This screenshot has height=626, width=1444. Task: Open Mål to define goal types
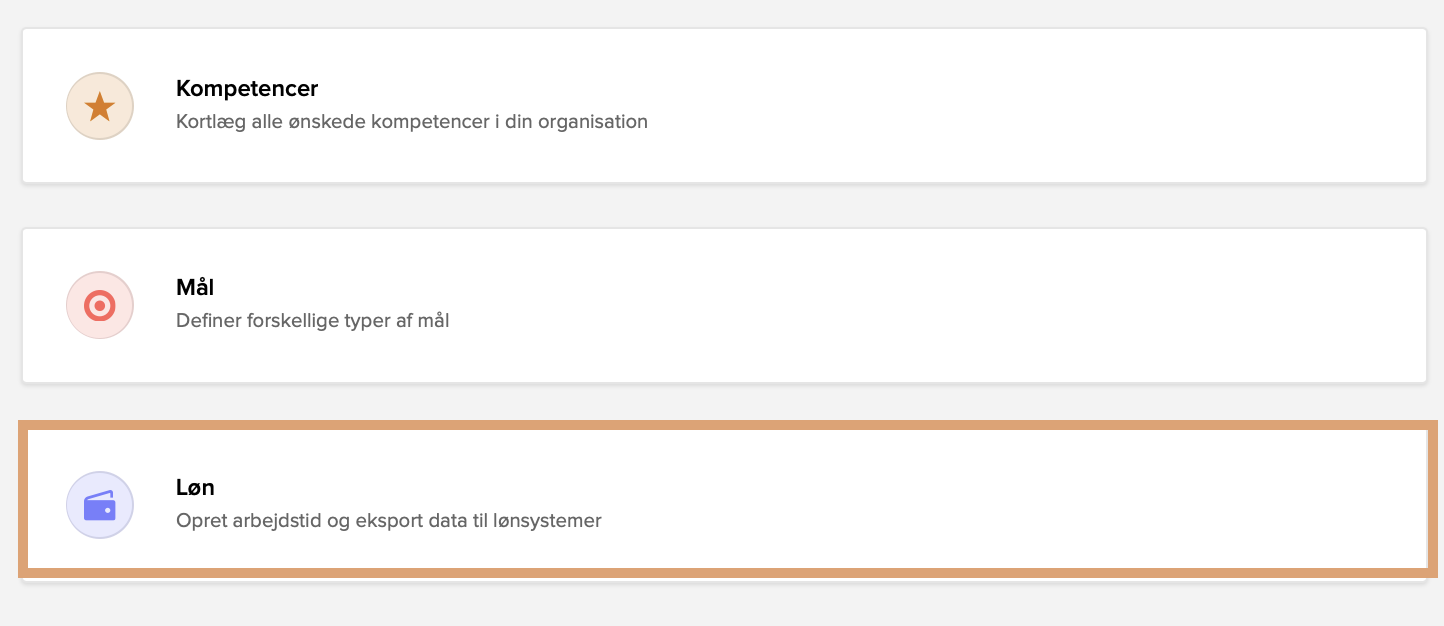pos(722,305)
